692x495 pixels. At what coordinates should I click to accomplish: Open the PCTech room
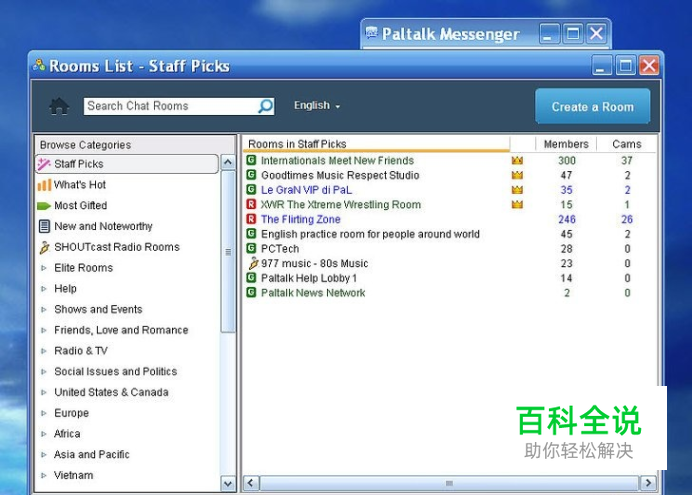click(280, 249)
